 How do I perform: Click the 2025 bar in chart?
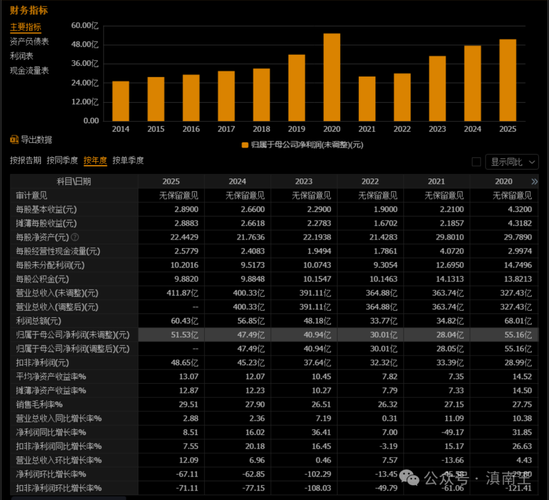pyautogui.click(x=508, y=80)
